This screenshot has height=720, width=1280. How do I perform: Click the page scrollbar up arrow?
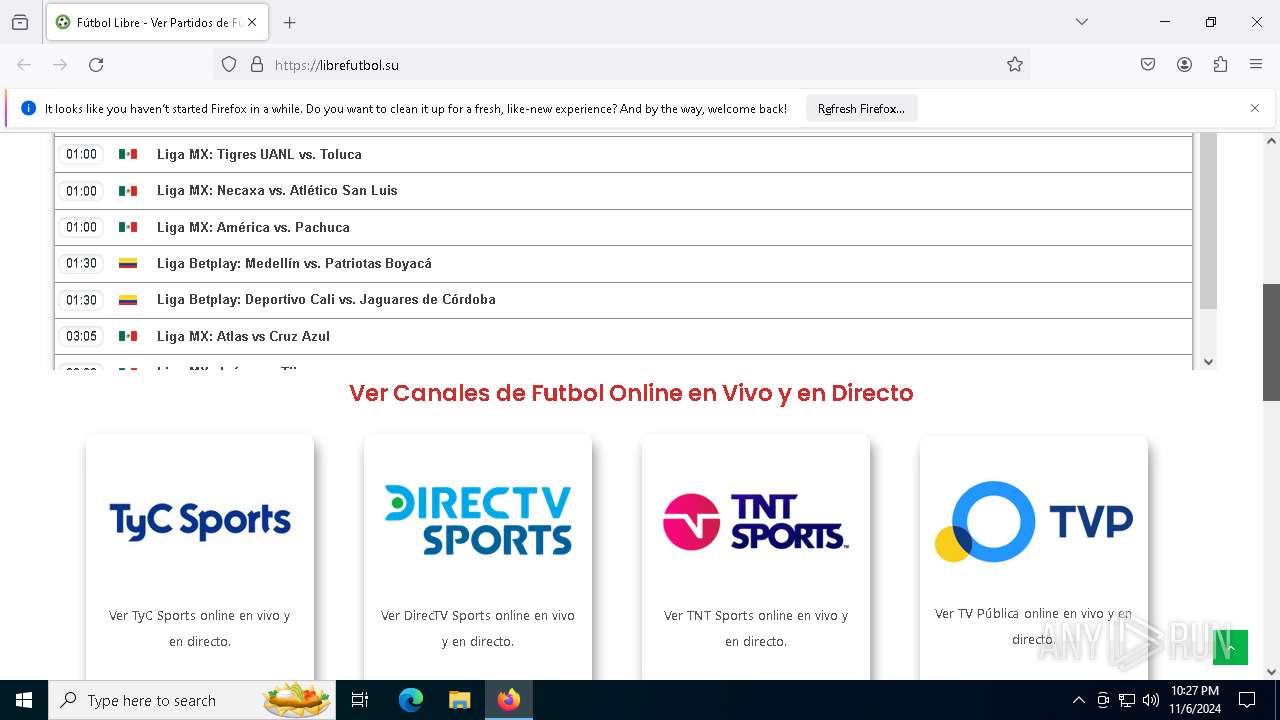point(1272,140)
